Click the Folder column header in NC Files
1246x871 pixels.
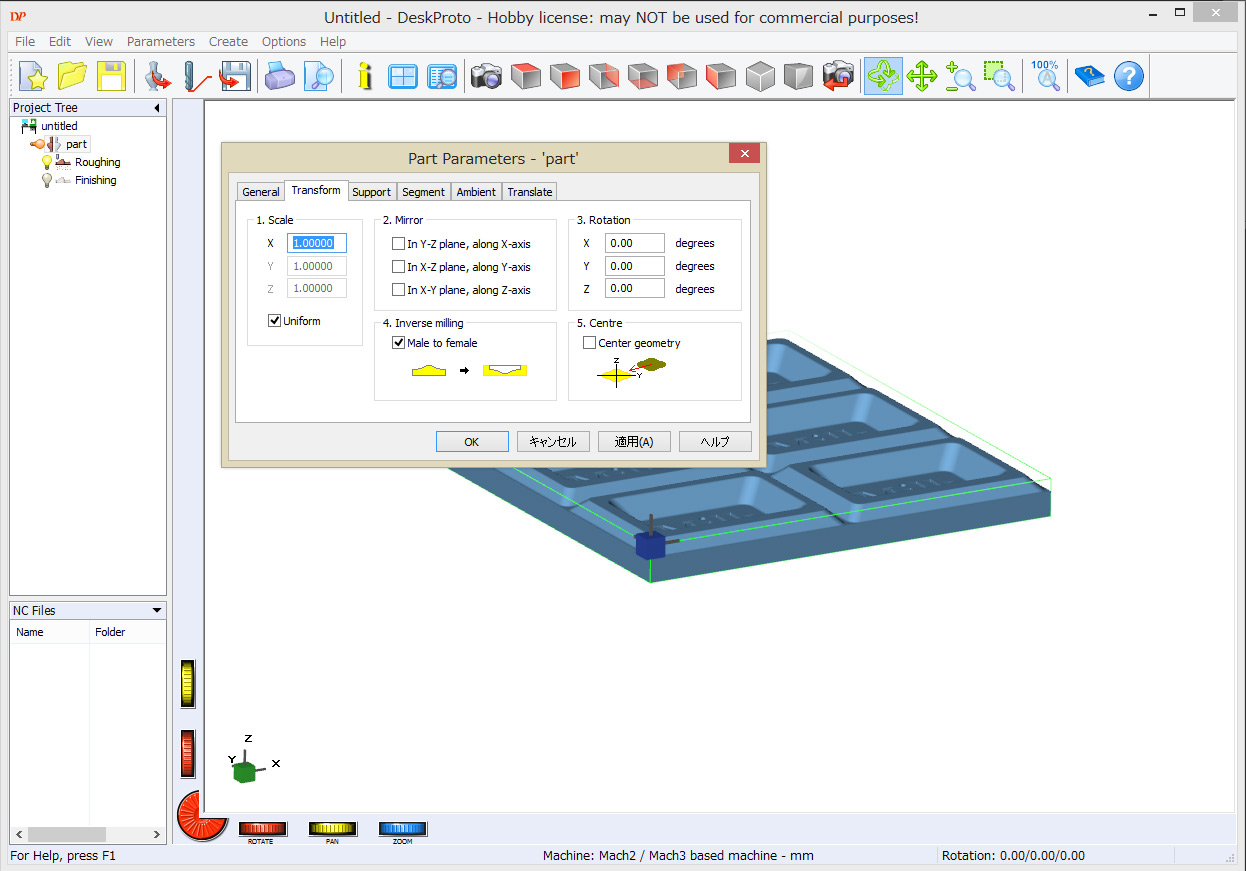[x=128, y=632]
